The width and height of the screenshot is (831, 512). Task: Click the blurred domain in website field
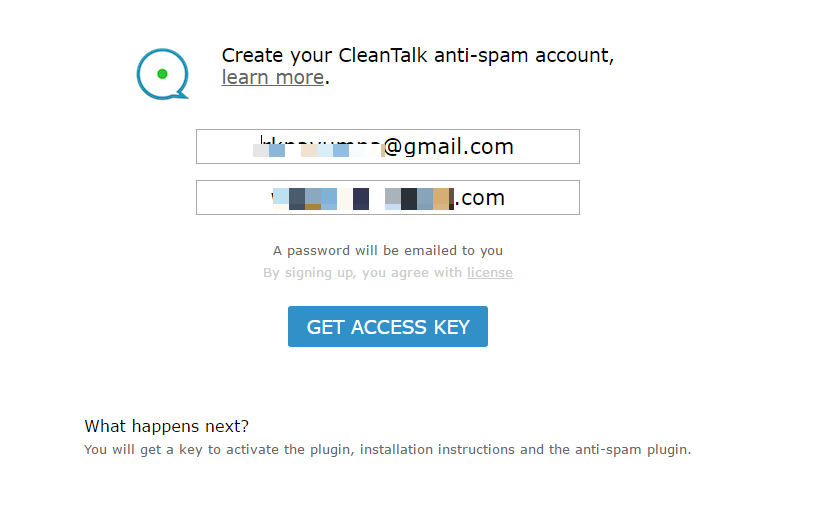point(363,198)
